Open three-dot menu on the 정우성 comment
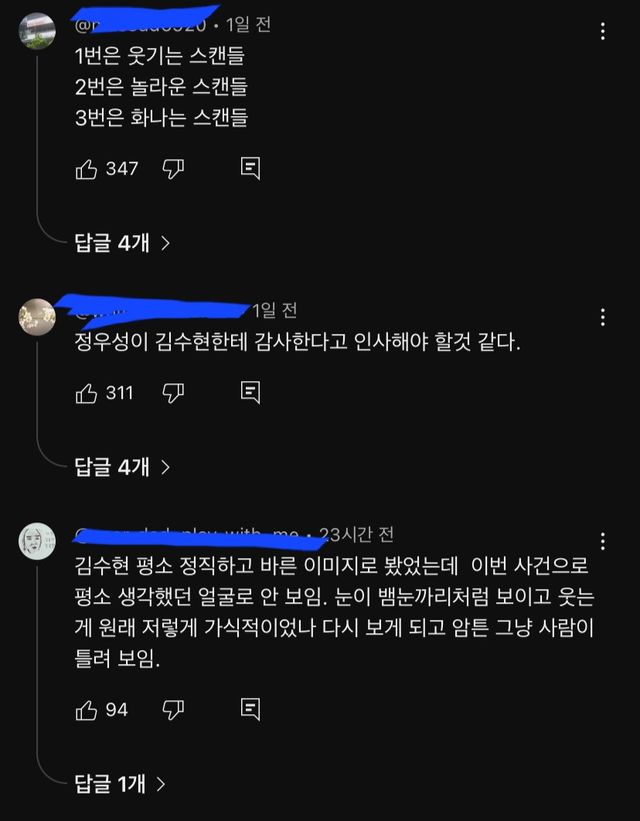640x821 pixels. click(603, 317)
